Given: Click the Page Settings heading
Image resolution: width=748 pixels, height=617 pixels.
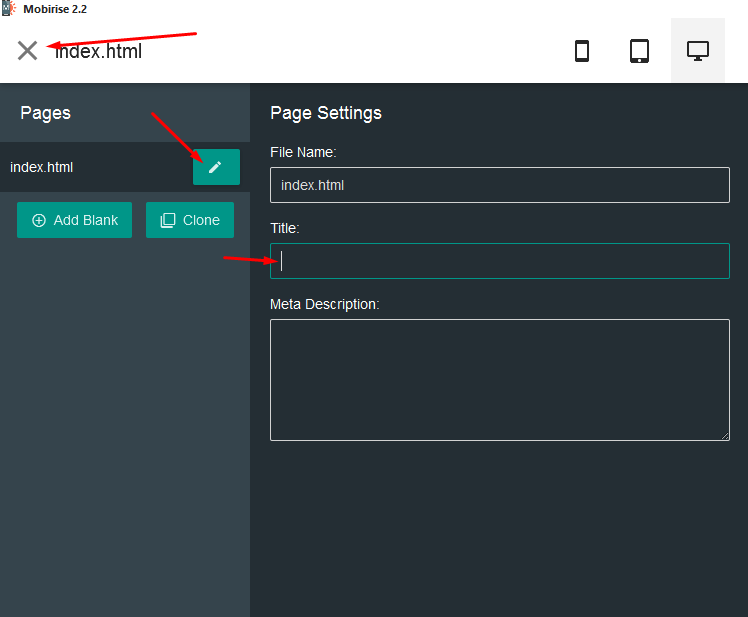Looking at the screenshot, I should coord(326,113).
